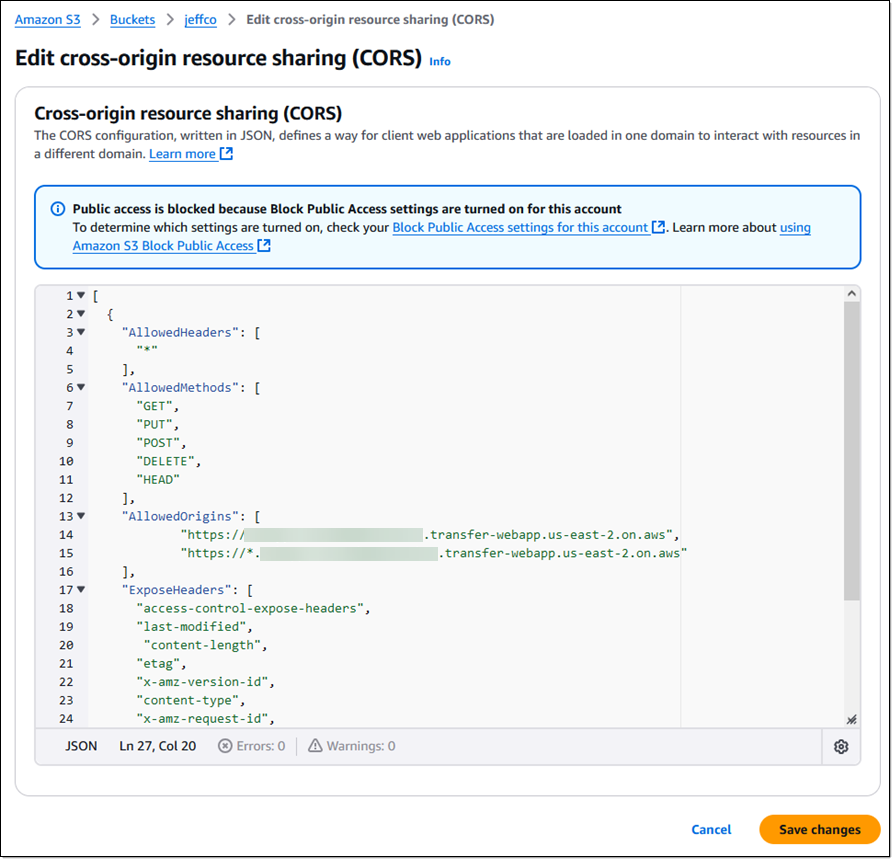Click external icon after Block Public Access settings link
894x861 pixels.
pyautogui.click(x=658, y=227)
